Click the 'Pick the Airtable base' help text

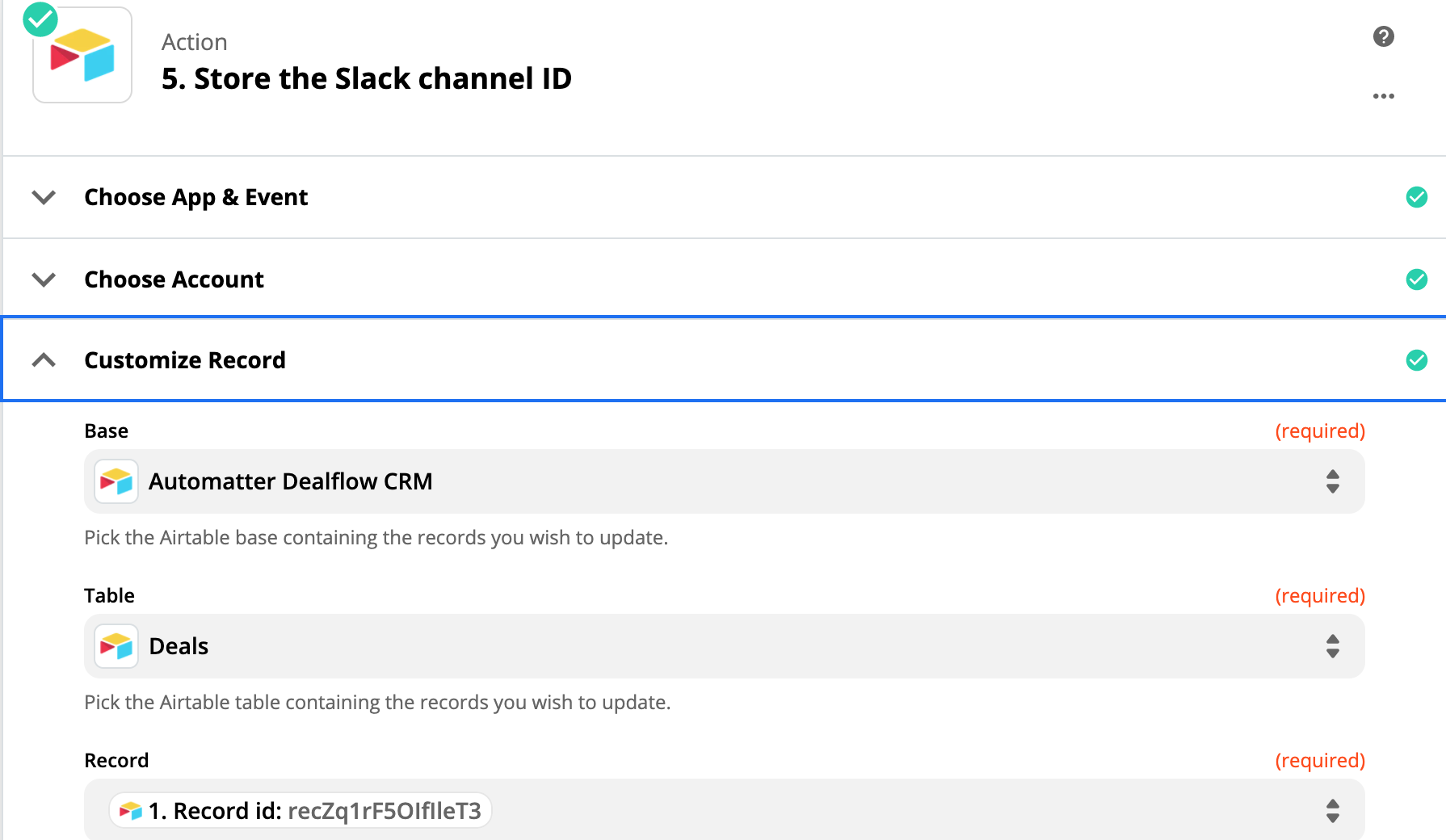click(376, 538)
